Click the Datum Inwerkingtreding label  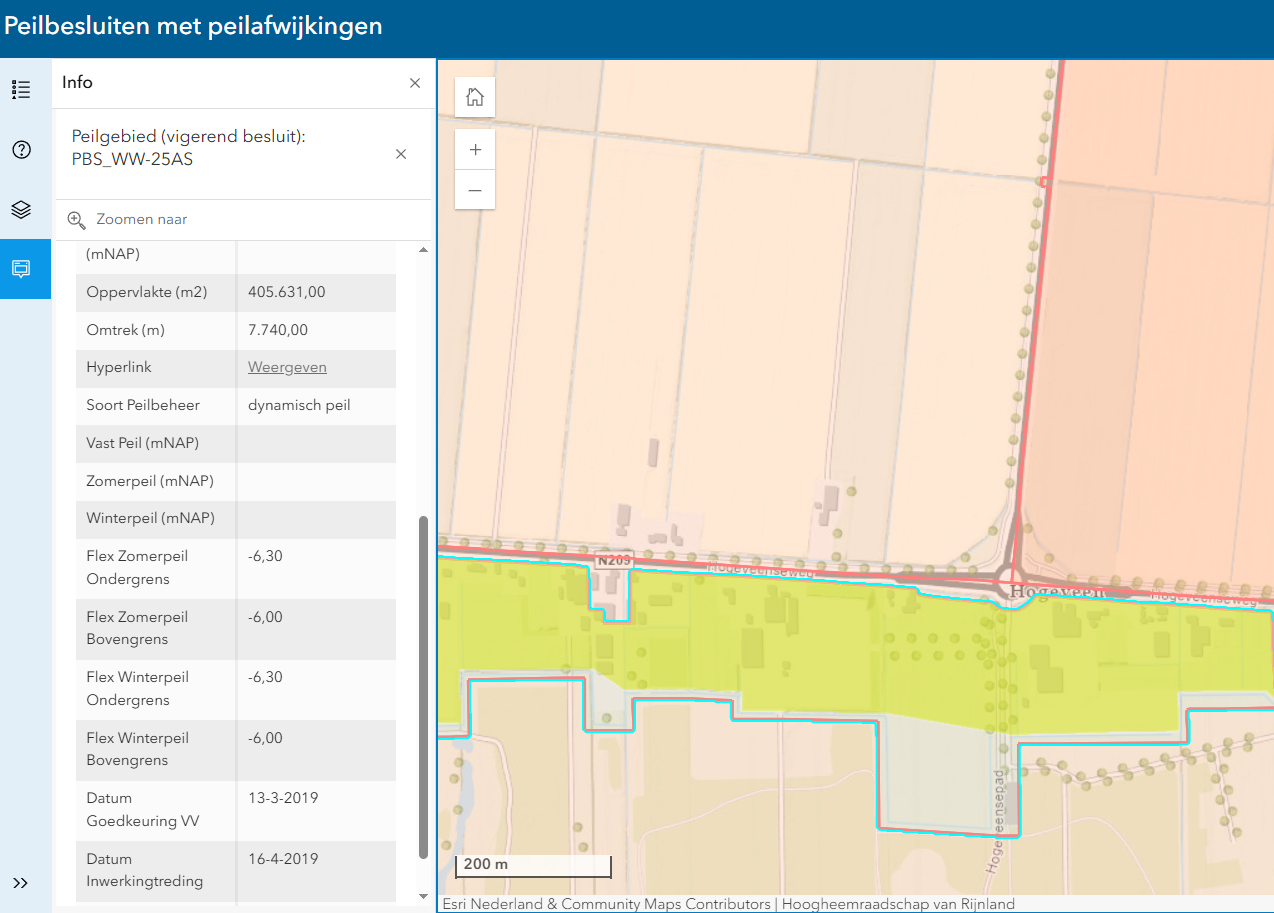(x=145, y=870)
